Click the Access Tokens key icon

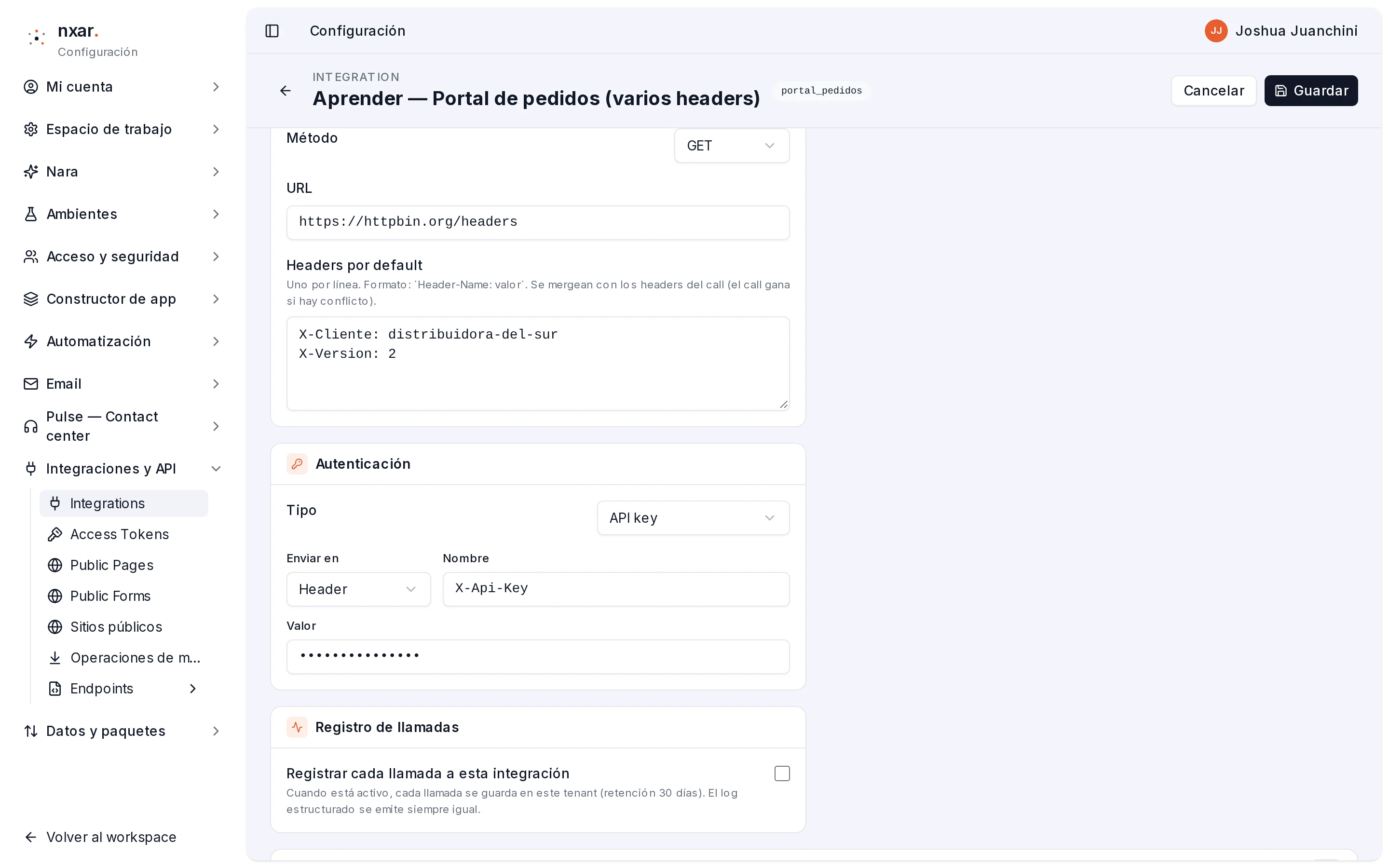tap(55, 534)
